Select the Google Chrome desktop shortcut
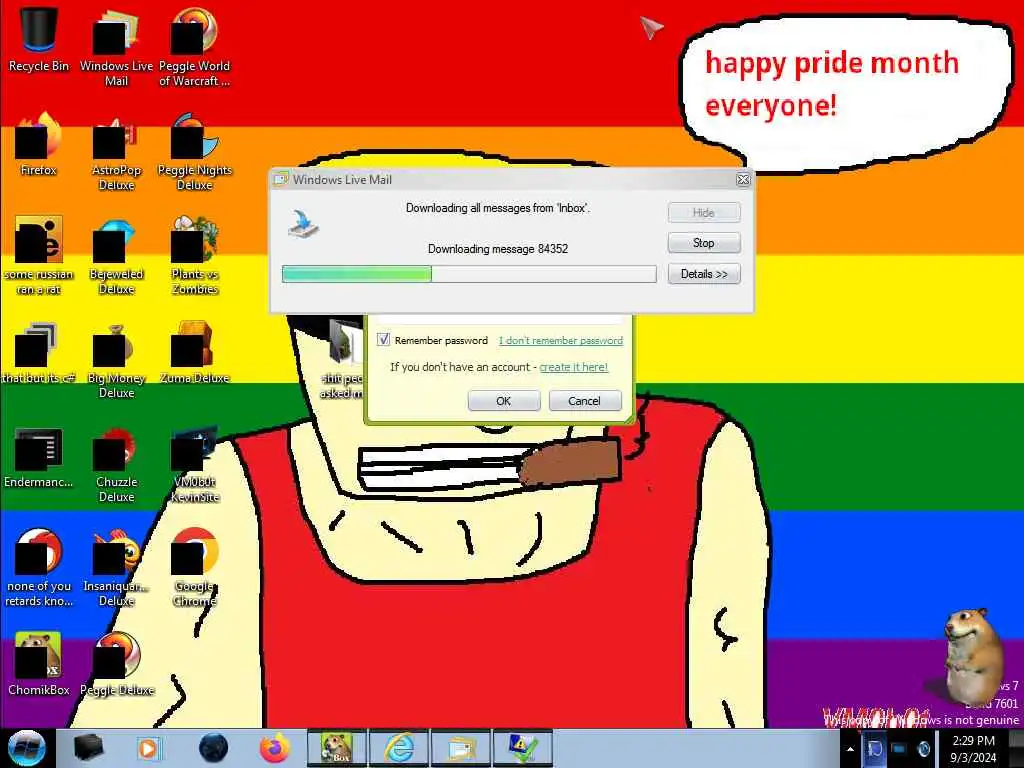The image size is (1024, 768). (x=194, y=568)
